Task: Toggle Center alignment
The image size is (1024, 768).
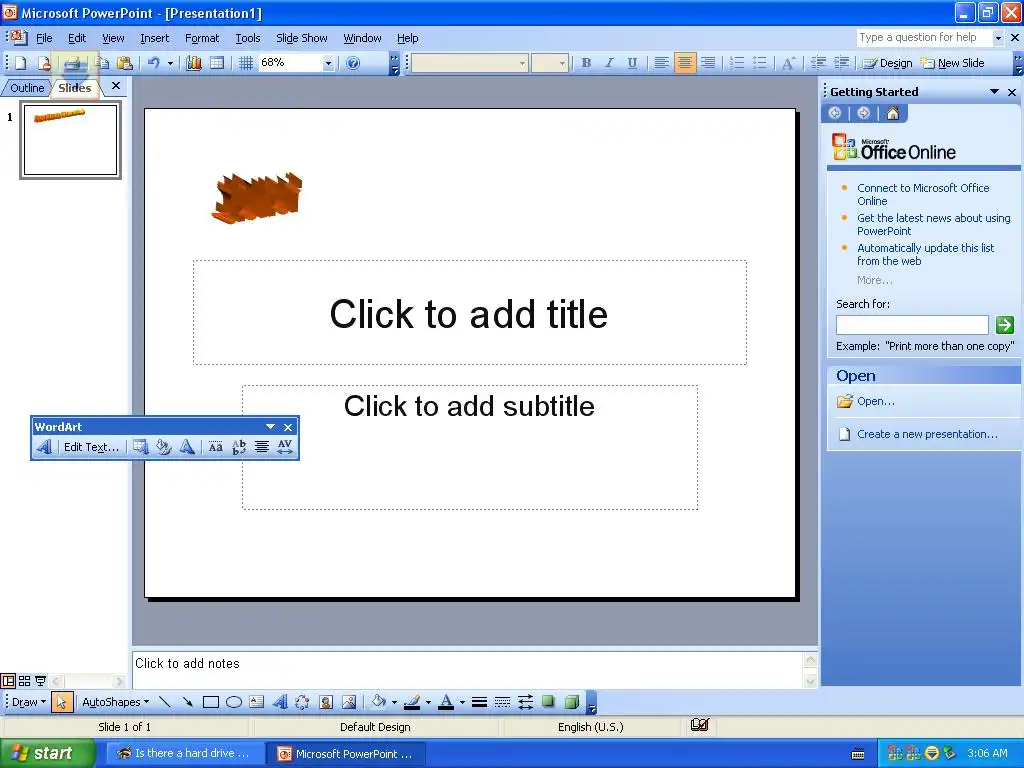Action: coord(685,63)
